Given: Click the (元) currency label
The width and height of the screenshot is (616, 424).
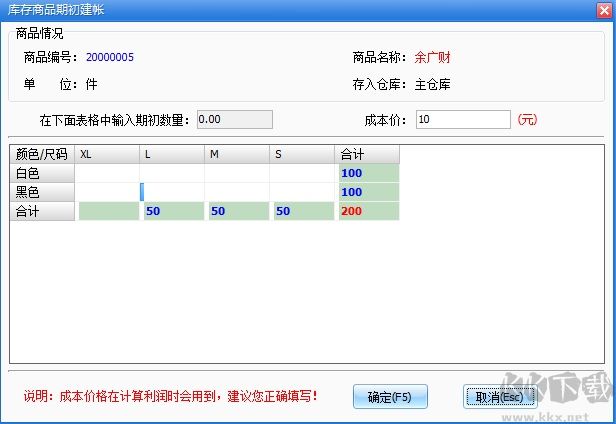Looking at the screenshot, I should (527, 119).
